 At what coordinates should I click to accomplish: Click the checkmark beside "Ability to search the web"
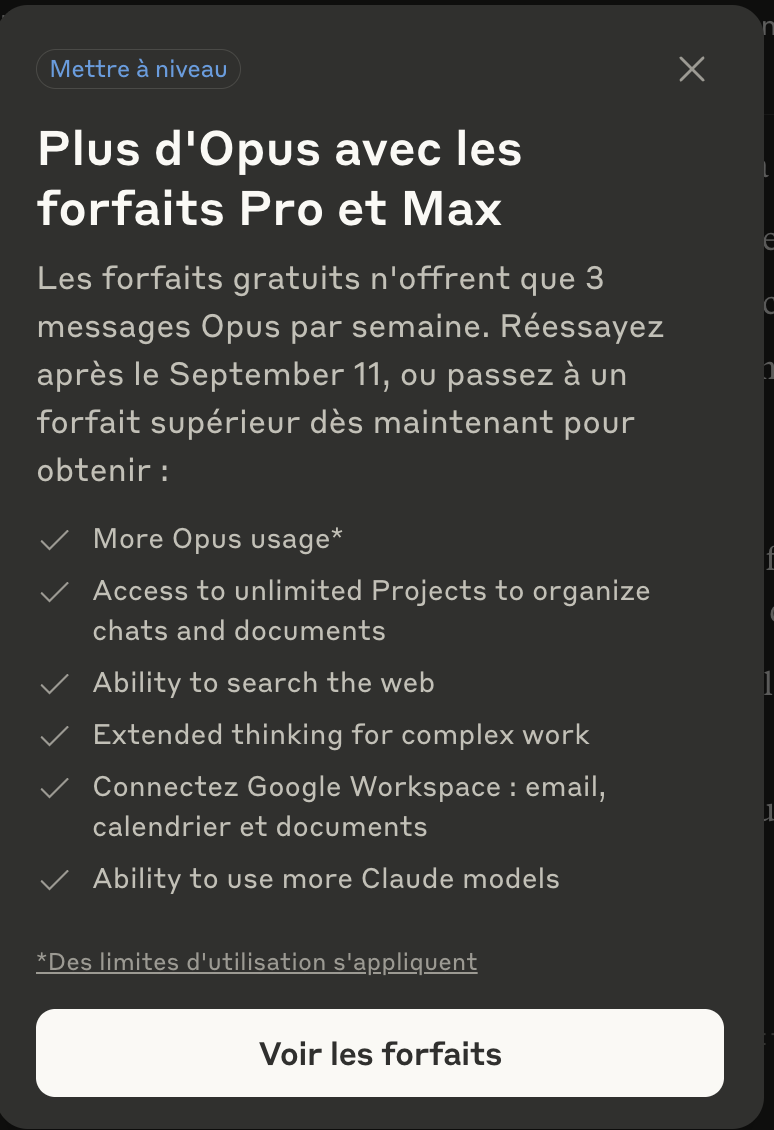coord(54,684)
